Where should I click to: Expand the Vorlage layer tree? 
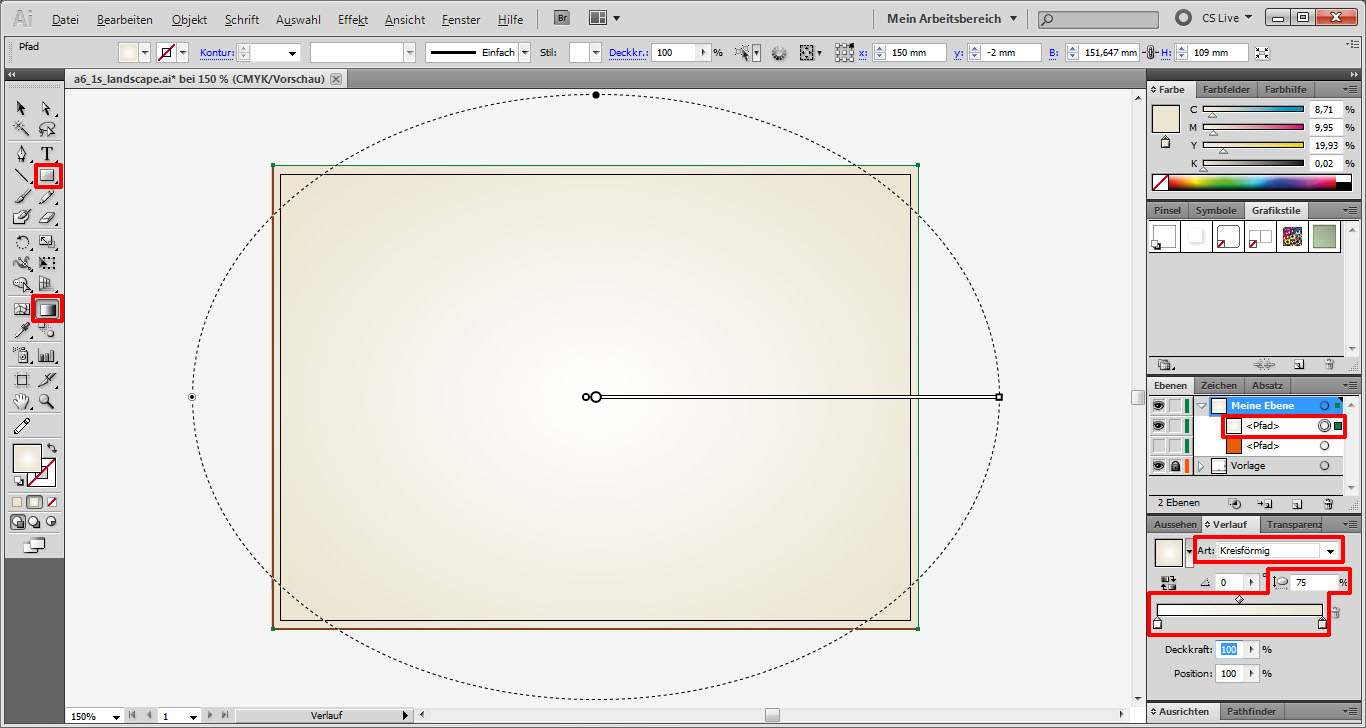(x=1201, y=466)
